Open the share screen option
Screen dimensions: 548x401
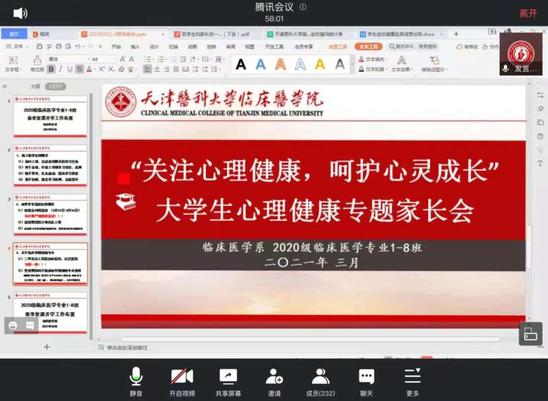point(228,382)
